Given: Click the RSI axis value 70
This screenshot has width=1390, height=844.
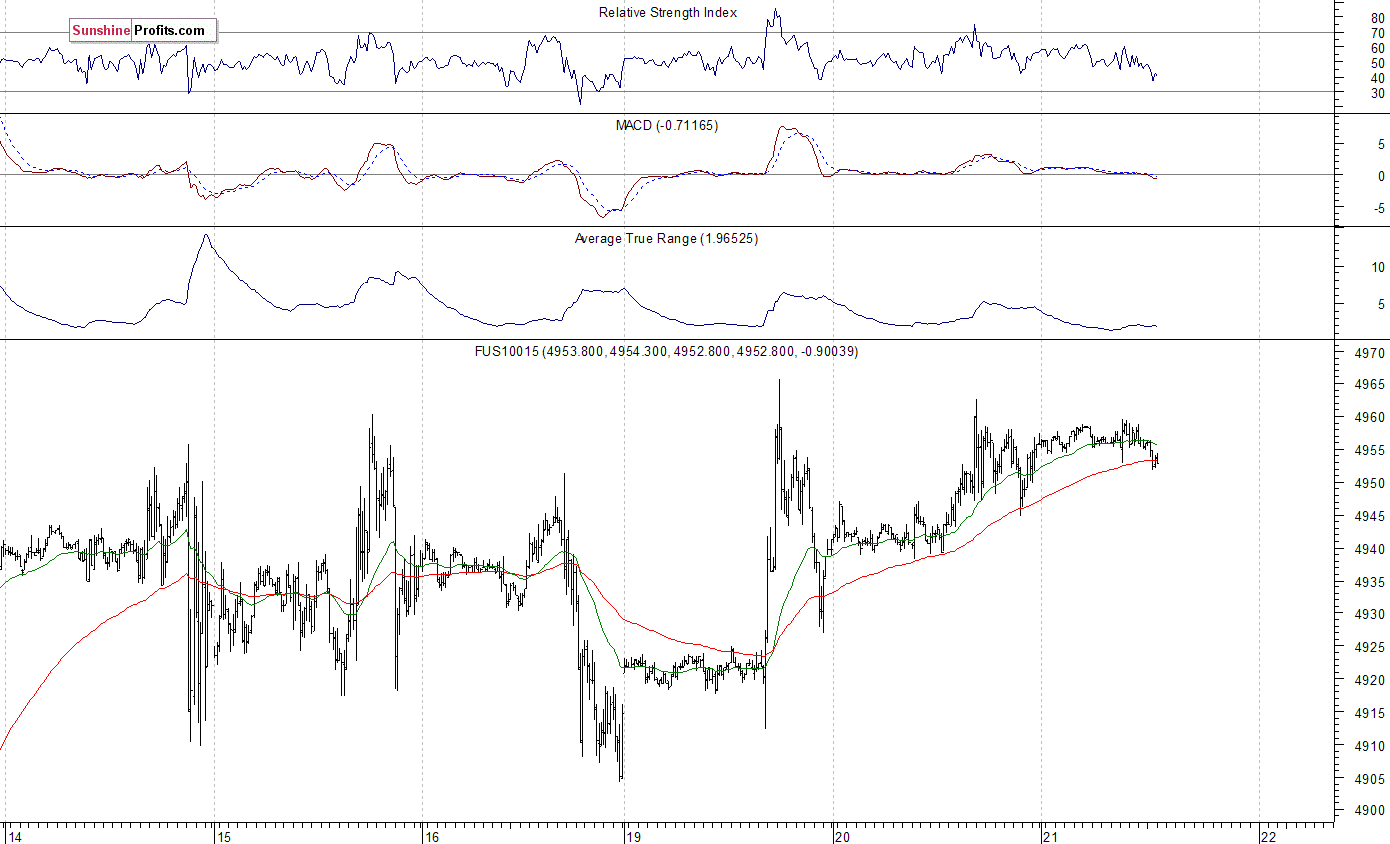Looking at the screenshot, I should coord(1378,33).
